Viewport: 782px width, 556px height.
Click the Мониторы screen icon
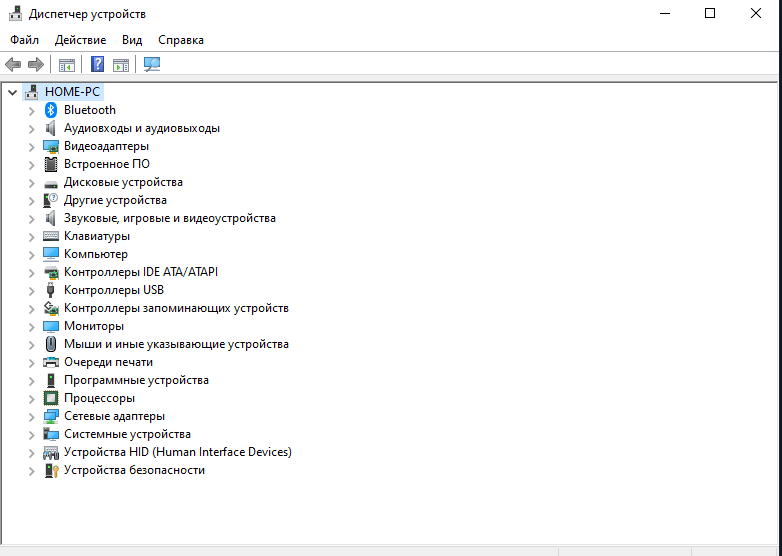point(51,326)
